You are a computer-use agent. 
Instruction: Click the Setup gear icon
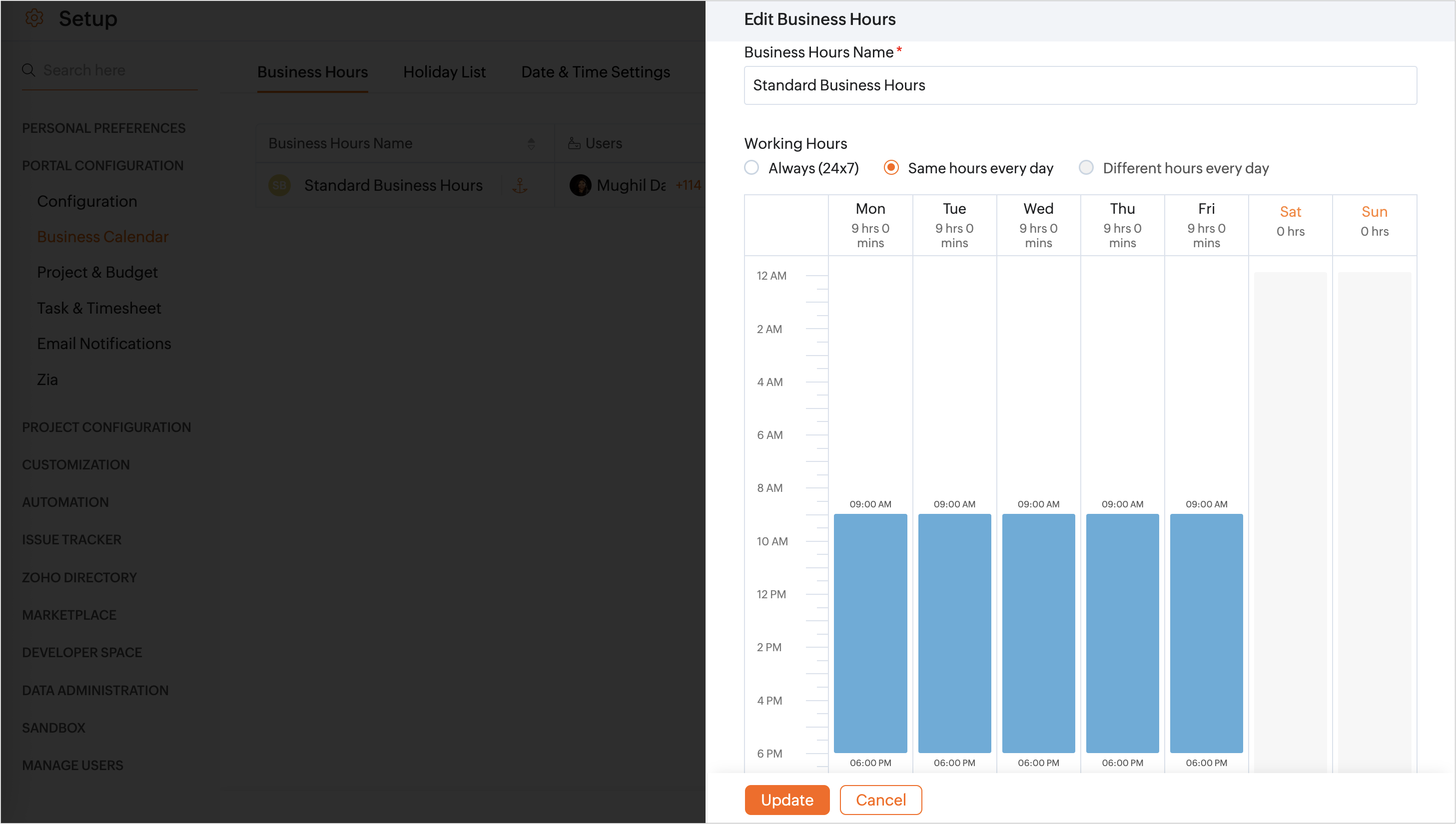pyautogui.click(x=34, y=18)
